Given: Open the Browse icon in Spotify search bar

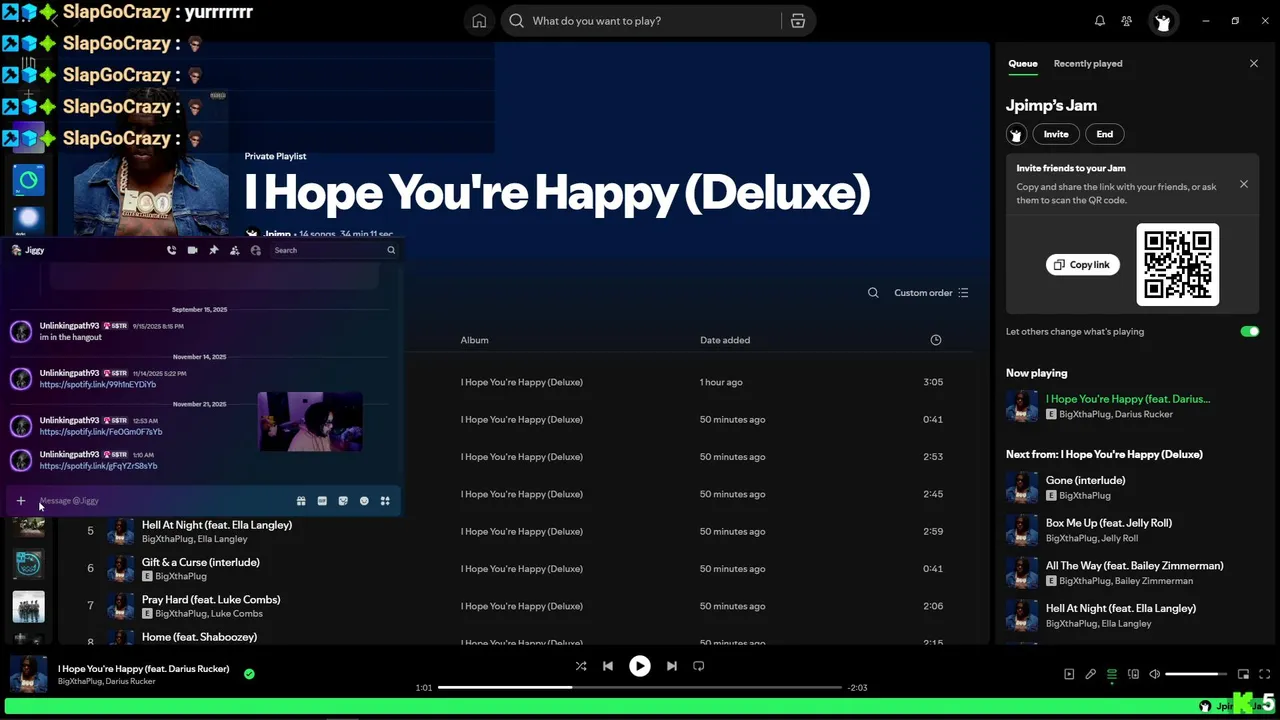Looking at the screenshot, I should tap(798, 21).
